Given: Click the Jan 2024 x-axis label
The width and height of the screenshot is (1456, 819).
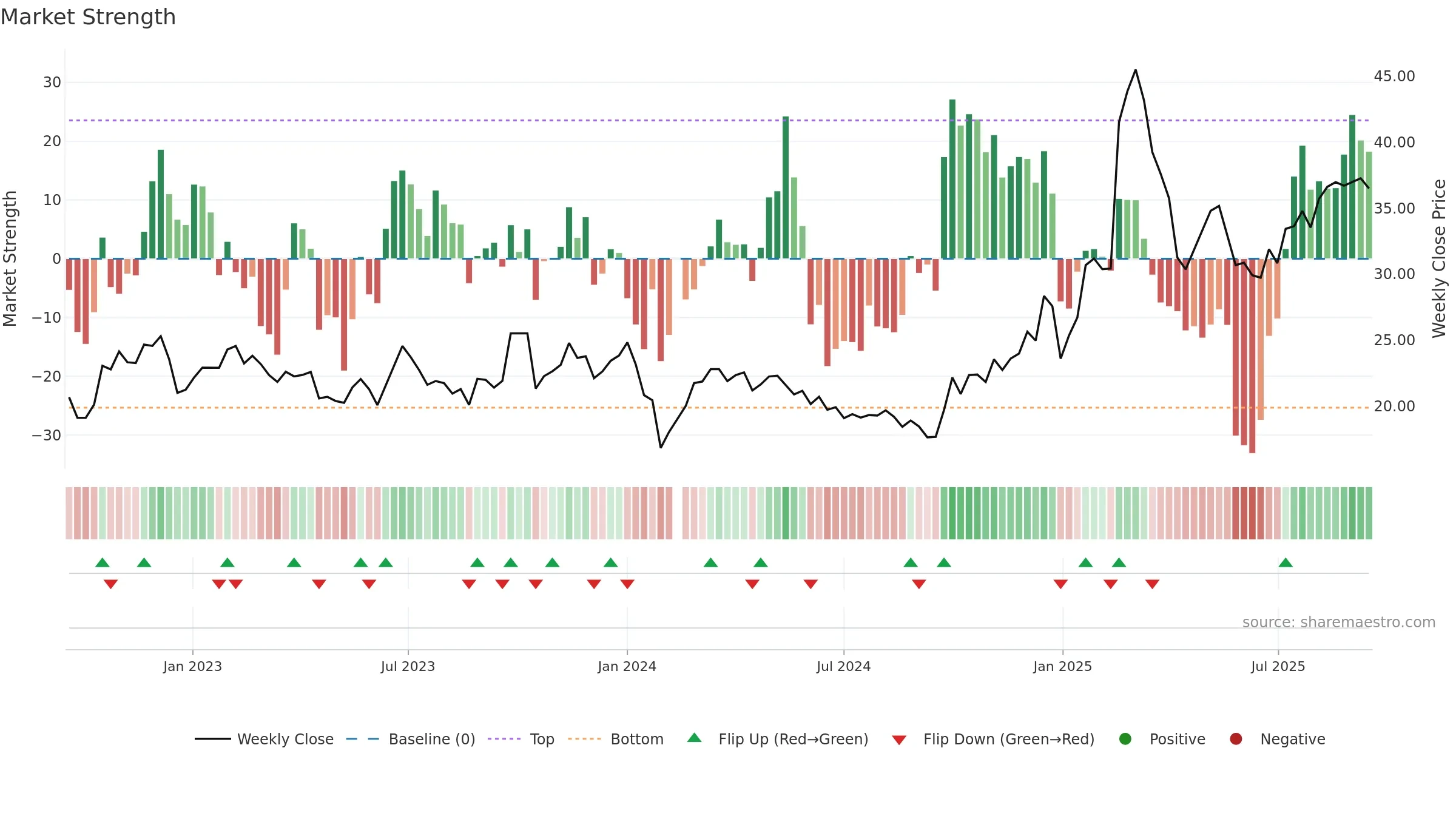Looking at the screenshot, I should (x=627, y=667).
